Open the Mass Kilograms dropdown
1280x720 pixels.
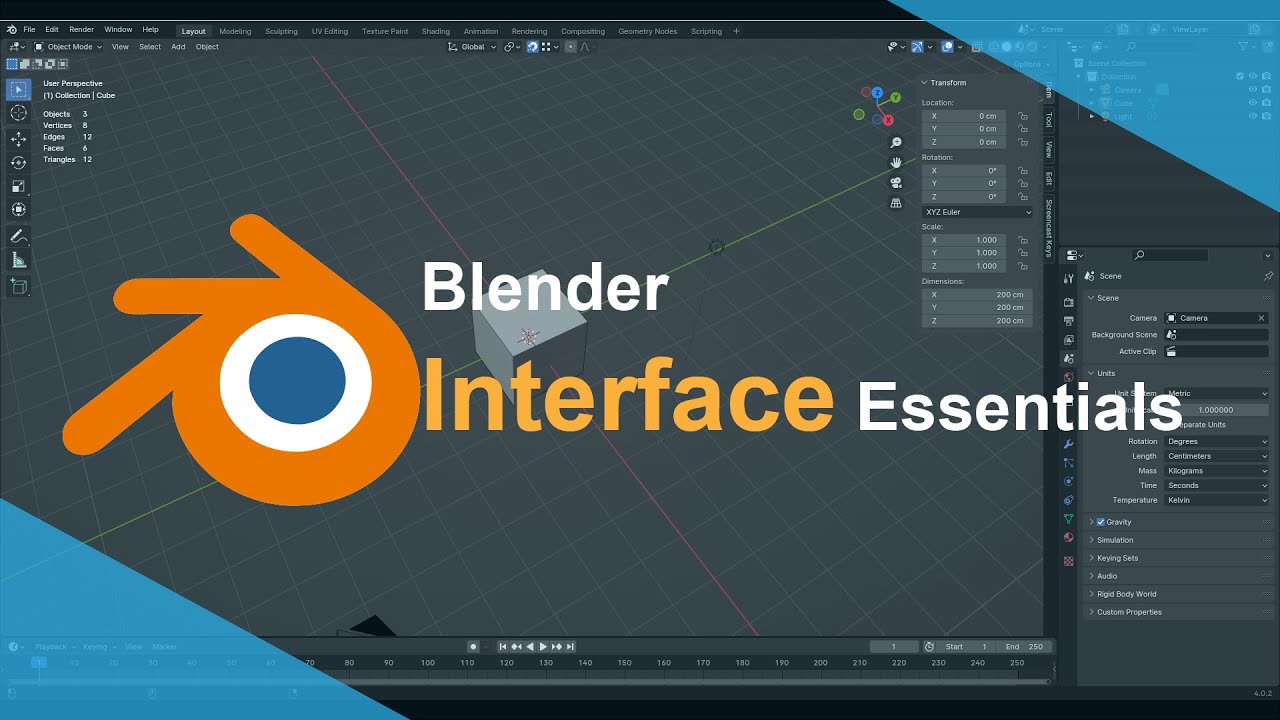[x=1217, y=471]
